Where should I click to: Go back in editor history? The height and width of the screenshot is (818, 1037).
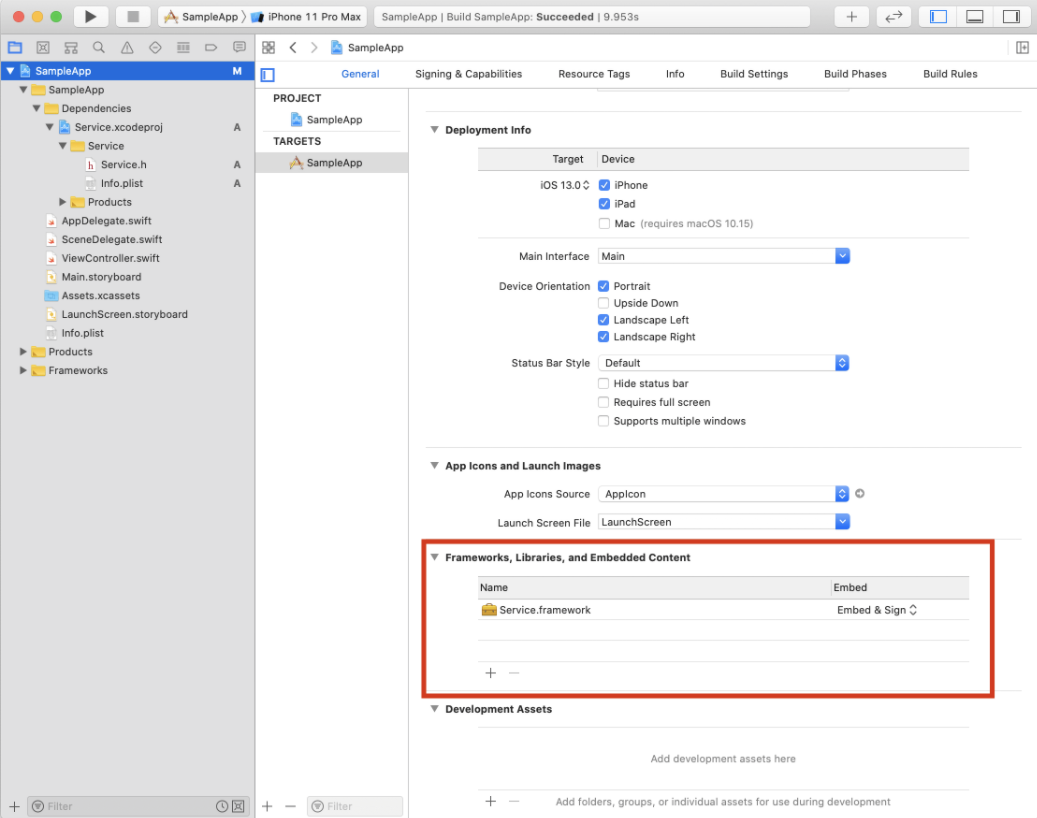(292, 48)
